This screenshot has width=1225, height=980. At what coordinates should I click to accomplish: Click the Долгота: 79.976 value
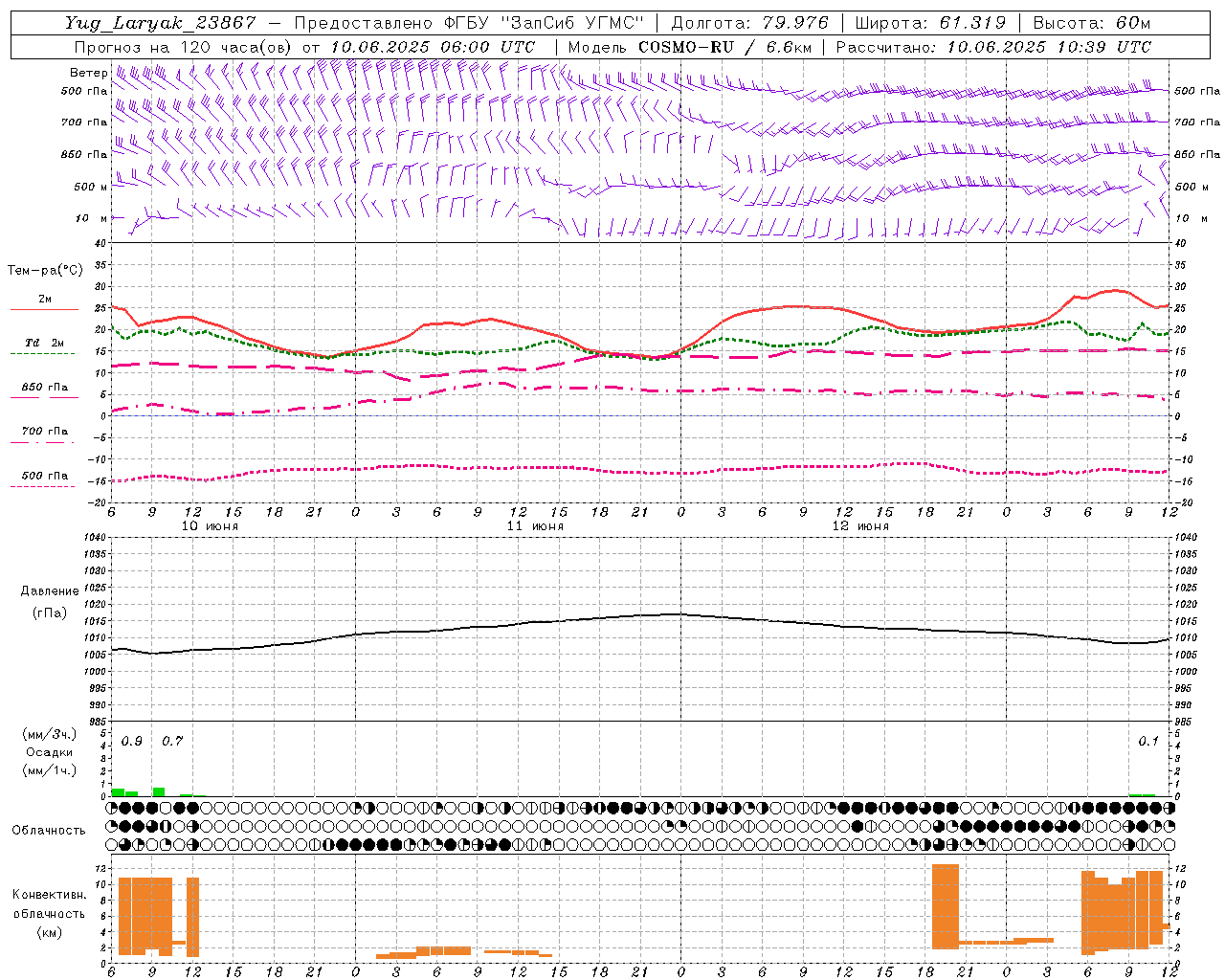coord(749,23)
